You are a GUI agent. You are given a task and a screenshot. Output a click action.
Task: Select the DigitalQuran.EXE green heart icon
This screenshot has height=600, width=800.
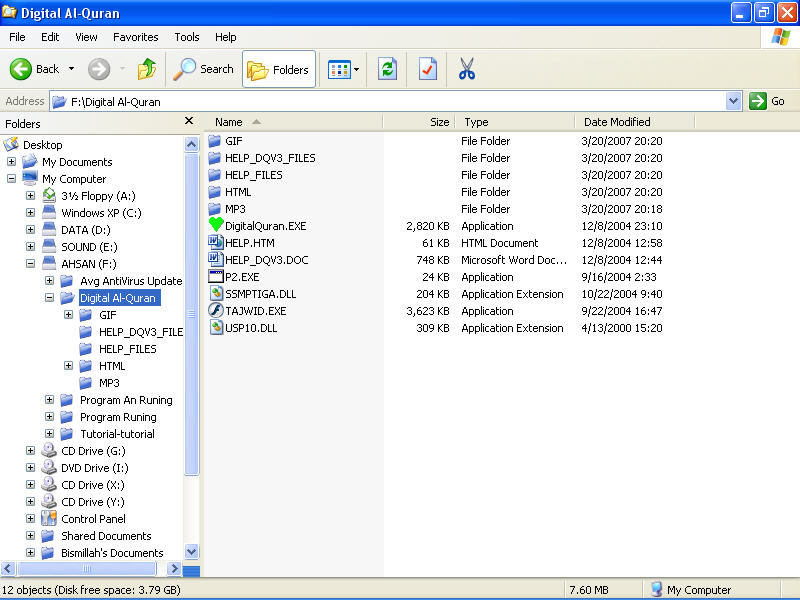pyautogui.click(x=216, y=225)
